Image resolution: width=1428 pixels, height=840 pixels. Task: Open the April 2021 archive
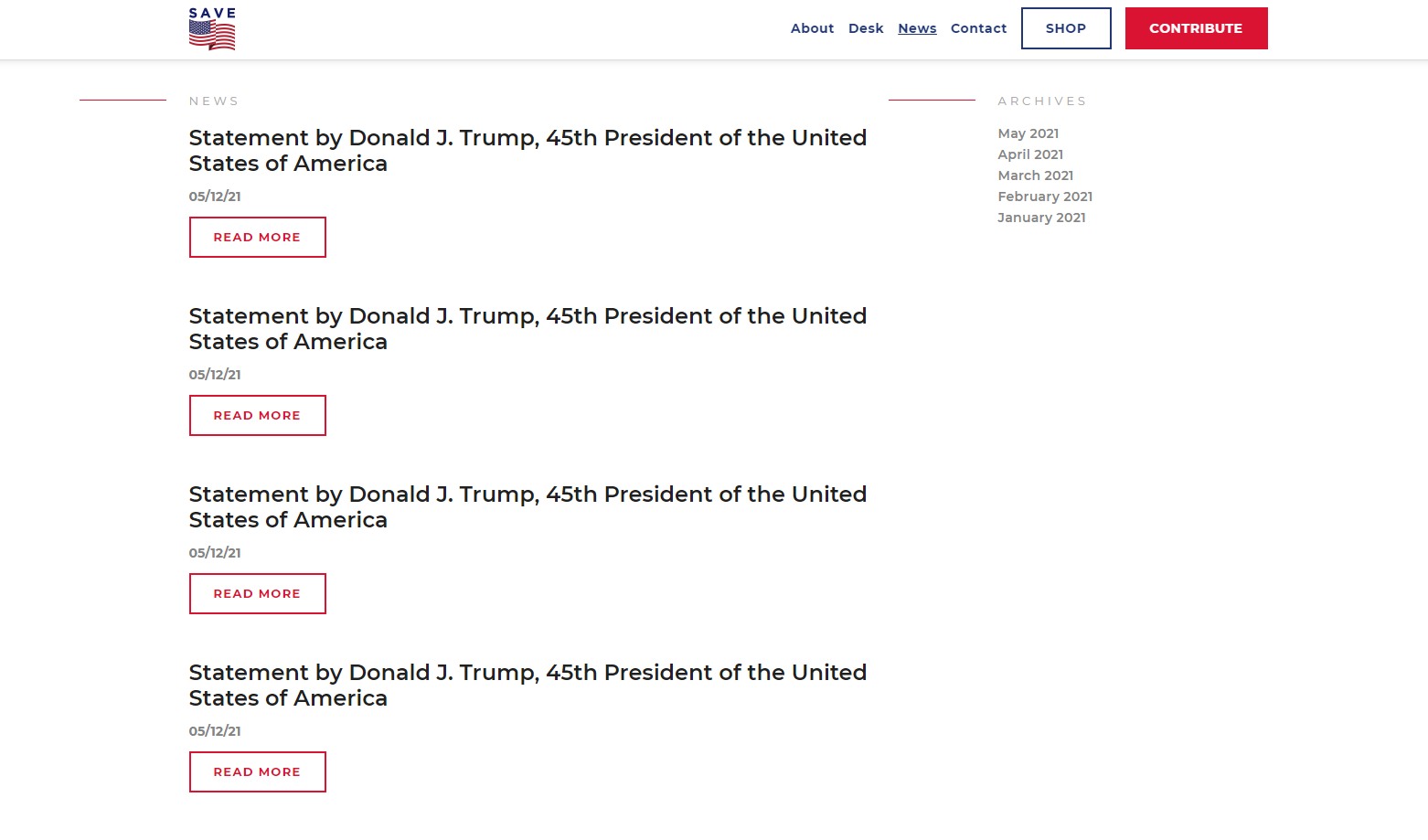pyautogui.click(x=1030, y=154)
